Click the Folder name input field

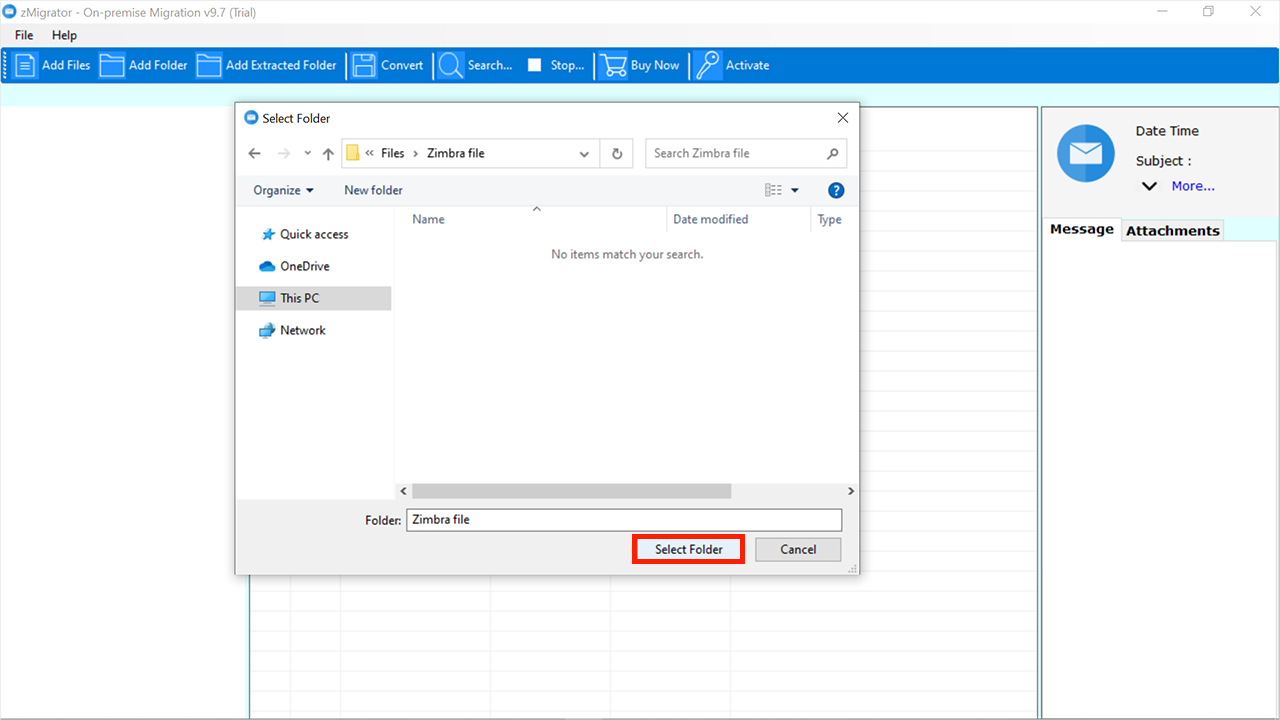click(x=624, y=520)
